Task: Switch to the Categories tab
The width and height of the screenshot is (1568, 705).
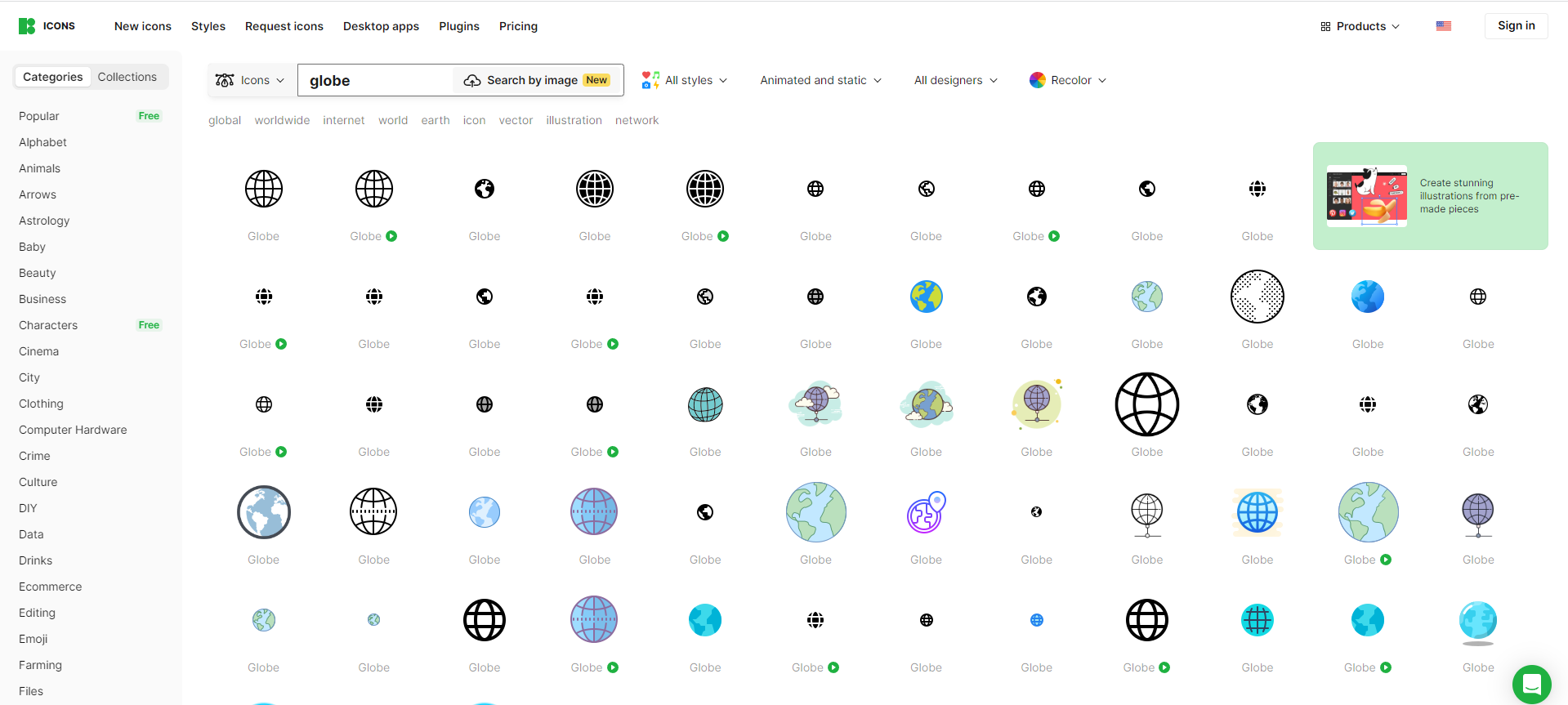Action: pyautogui.click(x=52, y=77)
